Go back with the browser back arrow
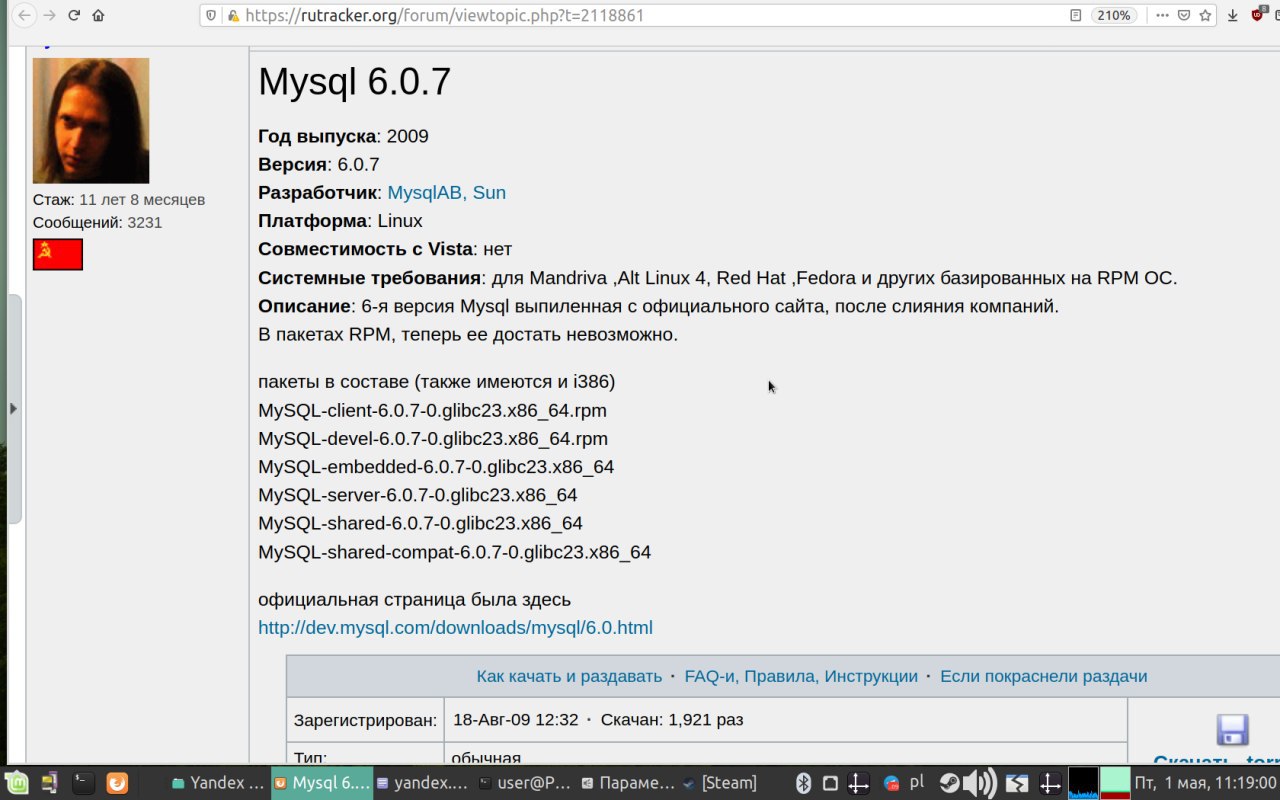This screenshot has width=1280, height=800. click(x=24, y=15)
